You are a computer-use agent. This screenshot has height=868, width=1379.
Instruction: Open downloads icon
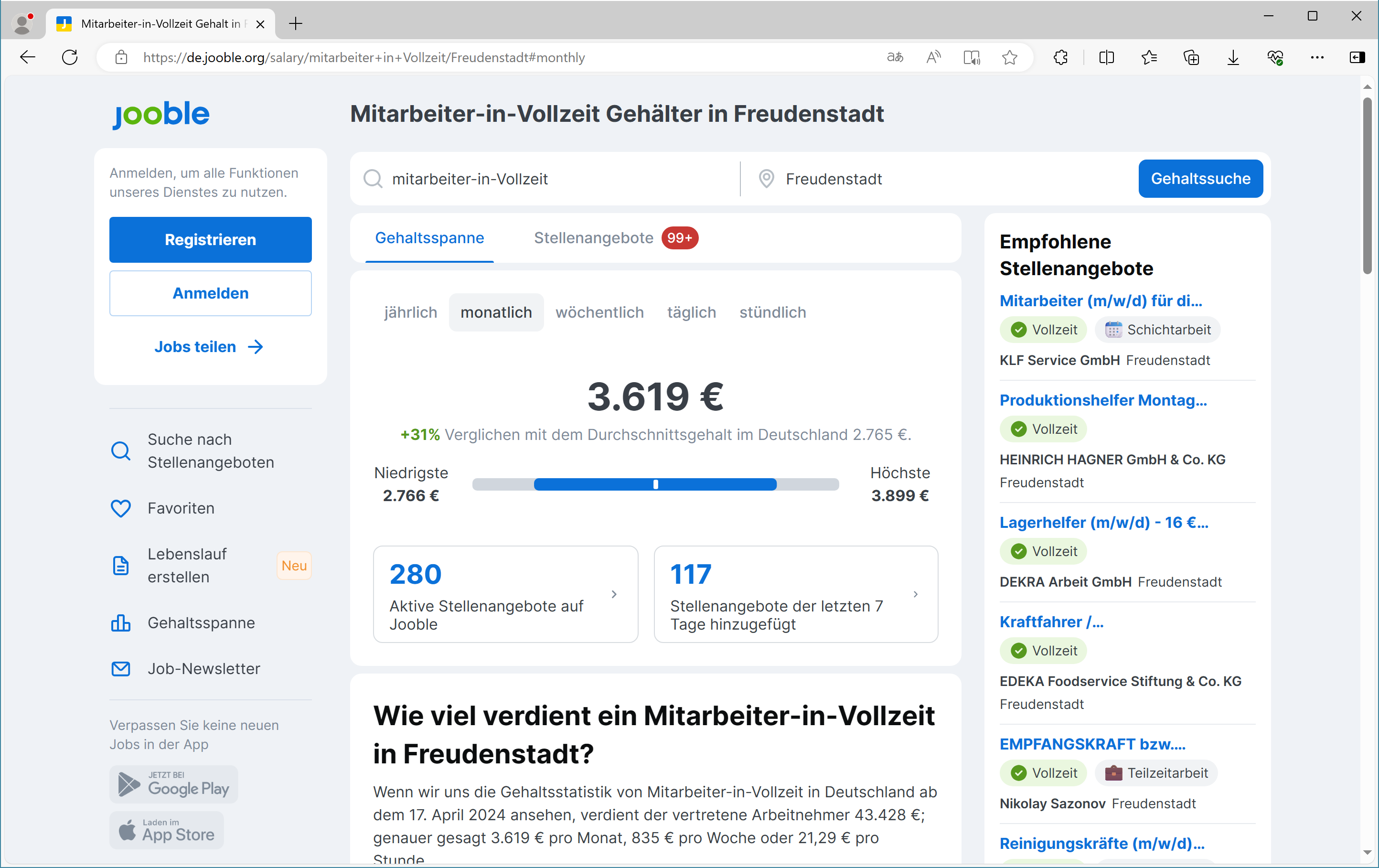1233,57
